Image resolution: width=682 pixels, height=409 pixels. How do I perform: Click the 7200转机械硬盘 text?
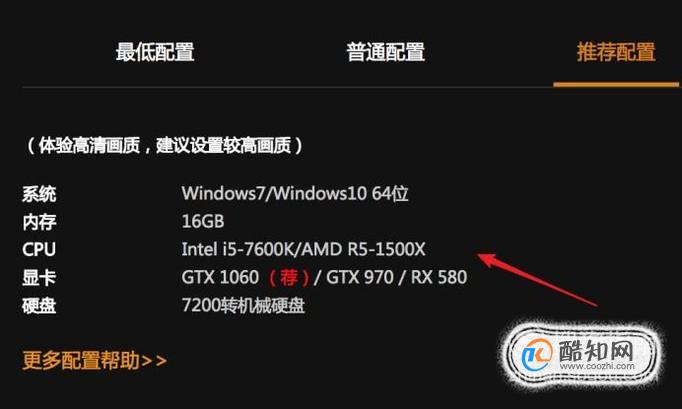[x=243, y=305]
